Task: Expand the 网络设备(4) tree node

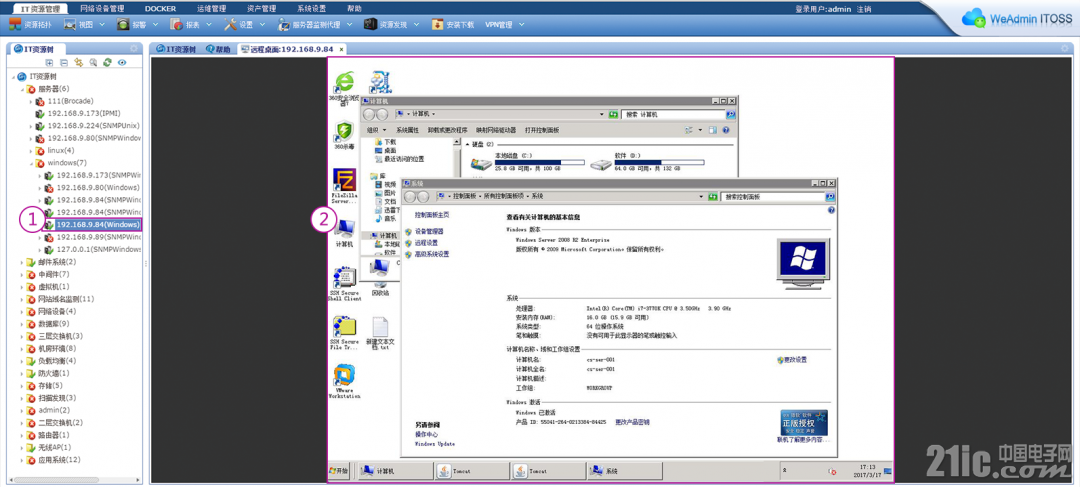Action: pos(22,311)
